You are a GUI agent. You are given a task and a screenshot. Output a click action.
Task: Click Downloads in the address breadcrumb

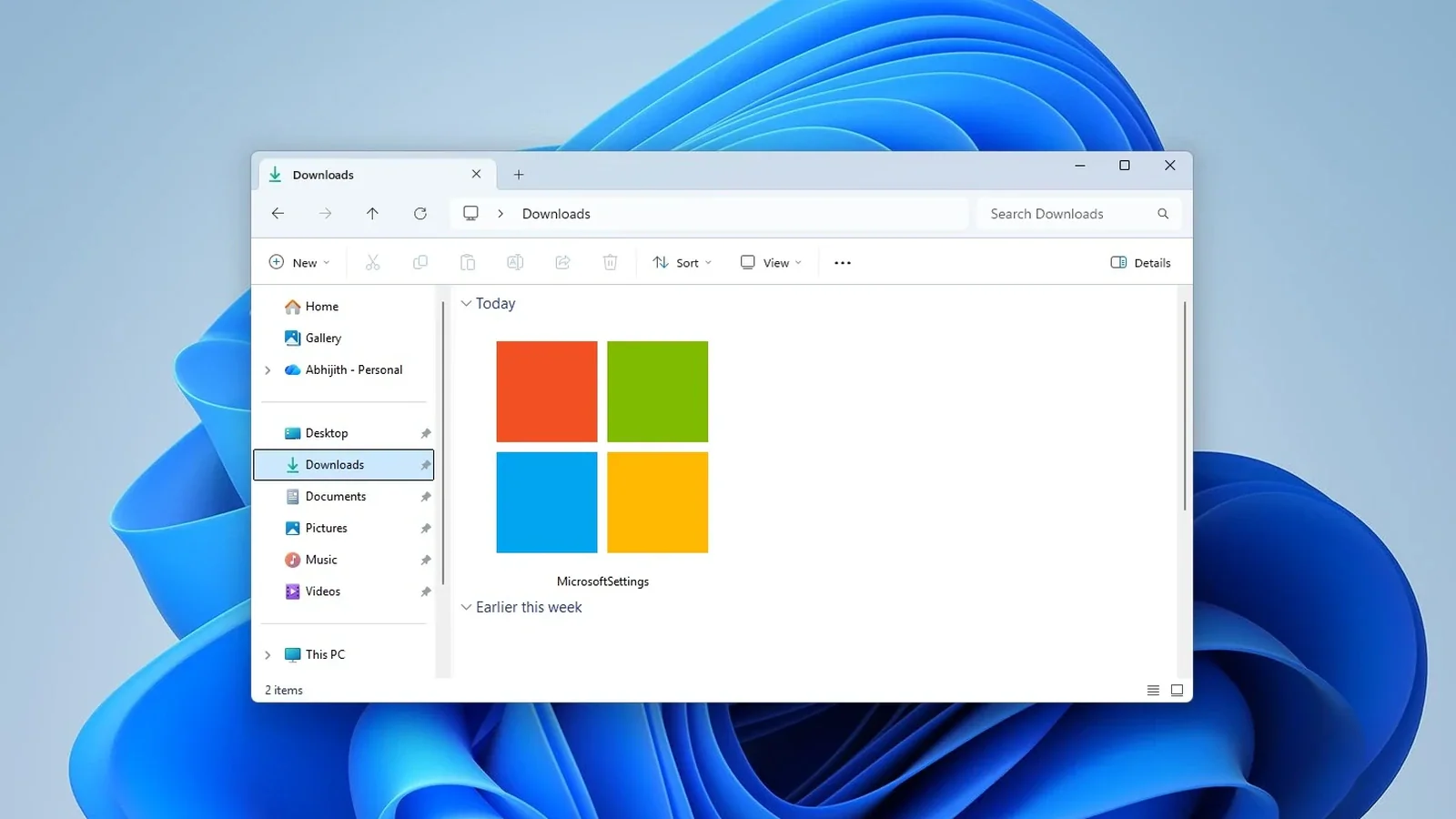click(556, 214)
